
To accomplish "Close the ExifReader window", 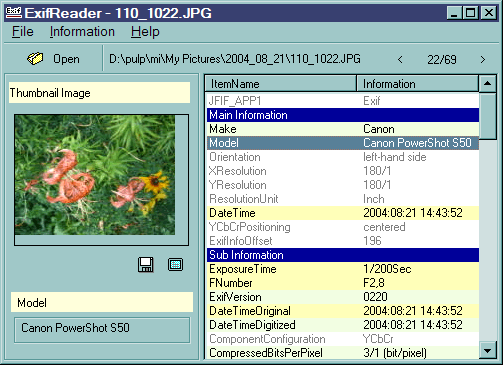I will pyautogui.click(x=489, y=13).
